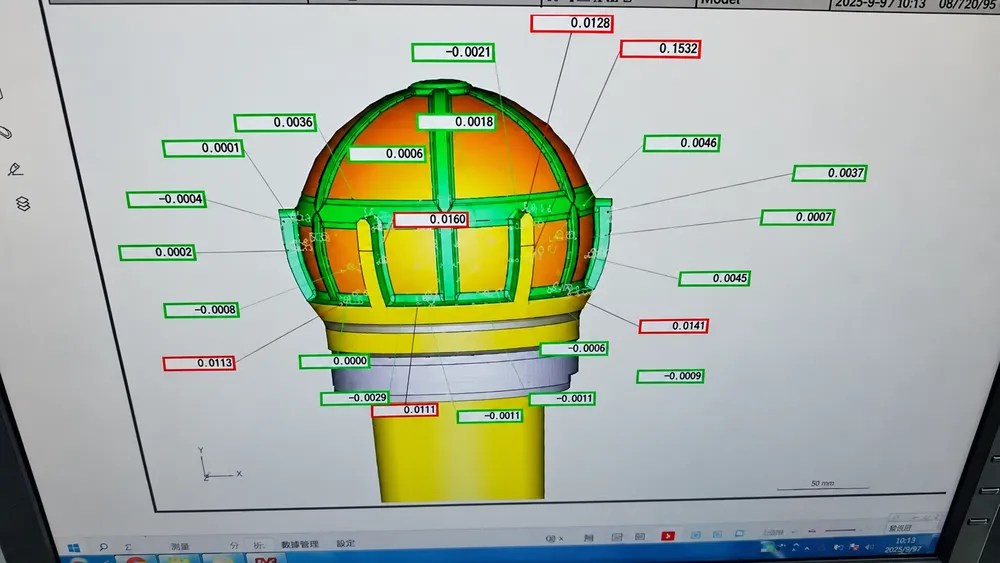1000x563 pixels.
Task: Select the red 0.0128 deviation label
Action: tap(571, 23)
